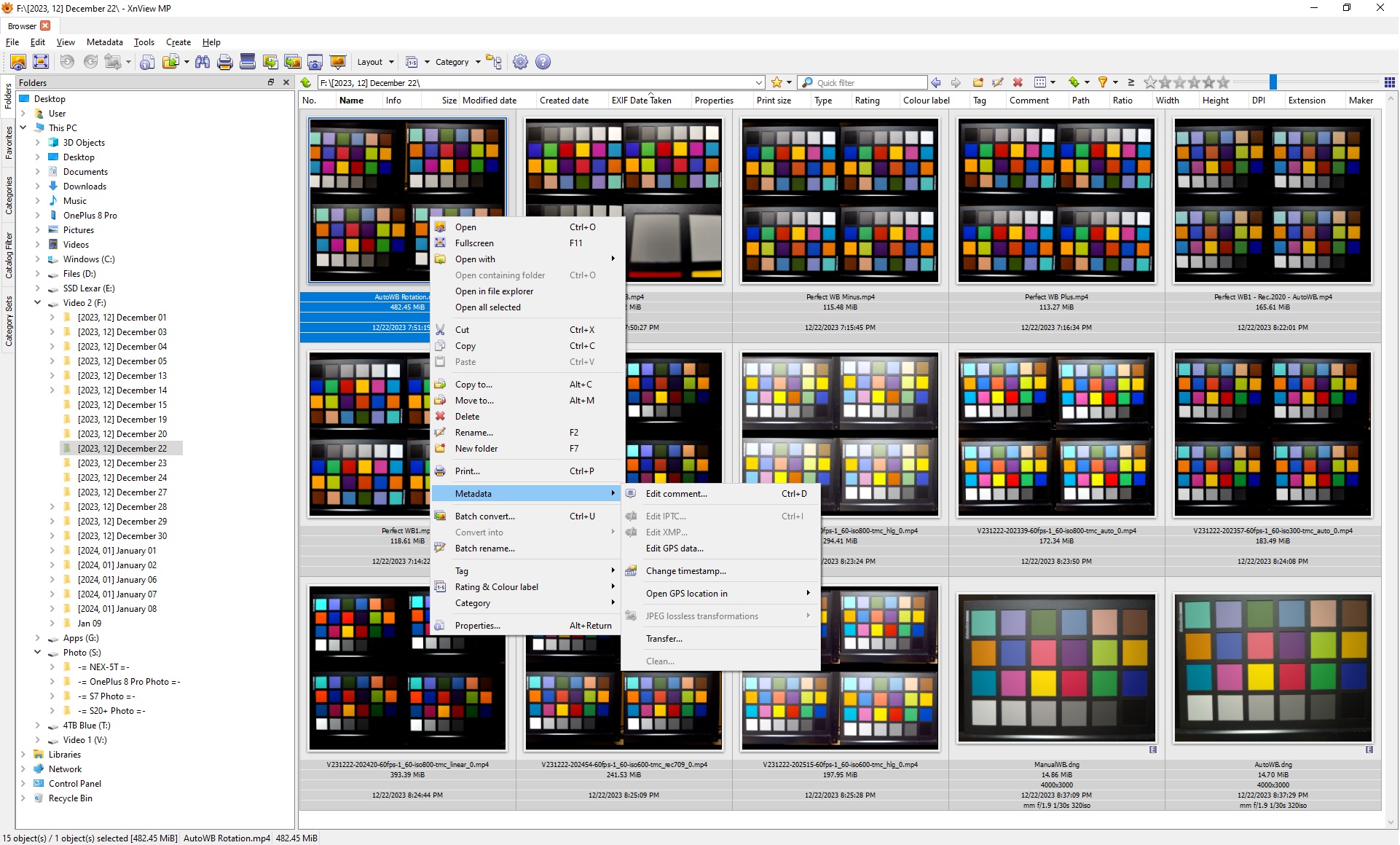
Task: Click the printer icon in toolbar
Action: [x=225, y=62]
